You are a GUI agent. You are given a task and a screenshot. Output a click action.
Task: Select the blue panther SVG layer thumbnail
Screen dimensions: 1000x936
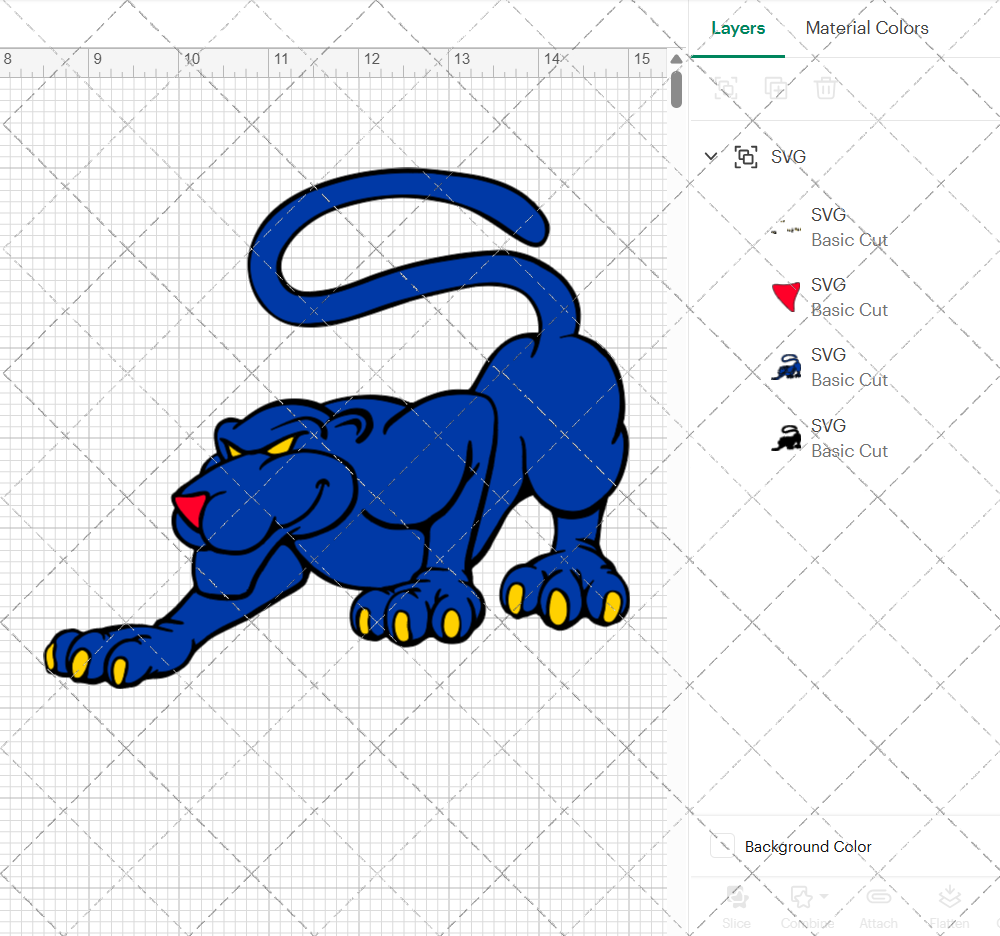[x=786, y=367]
